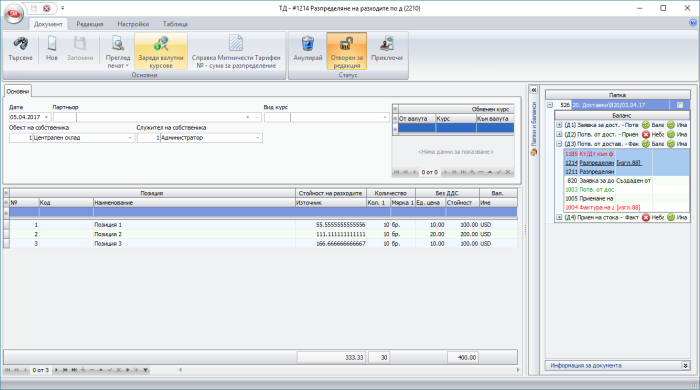The image size is (700, 390).
Task: Open quick access toolbar customize arrow
Action: point(62,8)
